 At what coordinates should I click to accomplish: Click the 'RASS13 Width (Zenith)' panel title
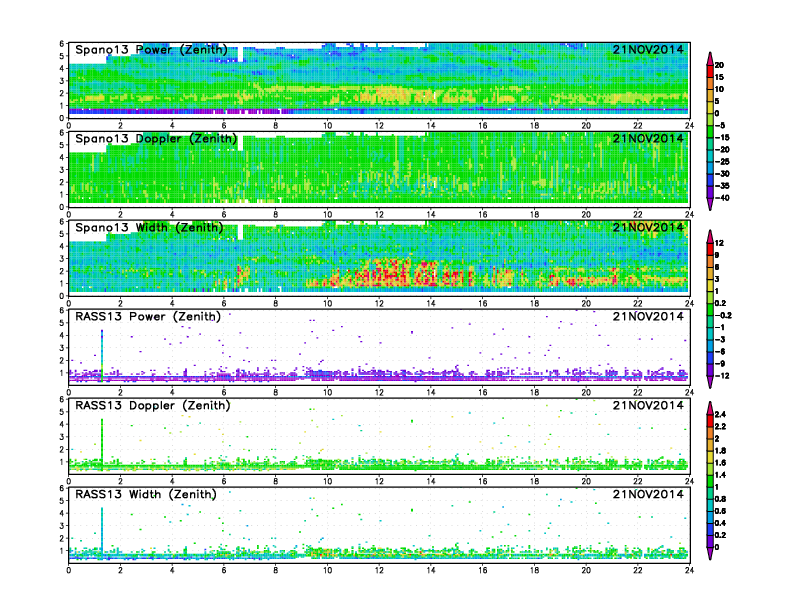(146, 494)
